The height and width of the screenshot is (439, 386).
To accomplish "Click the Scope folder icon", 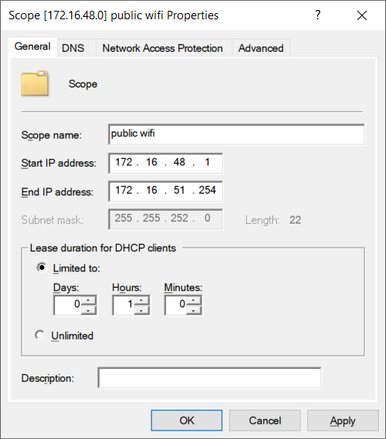I will coord(35,83).
